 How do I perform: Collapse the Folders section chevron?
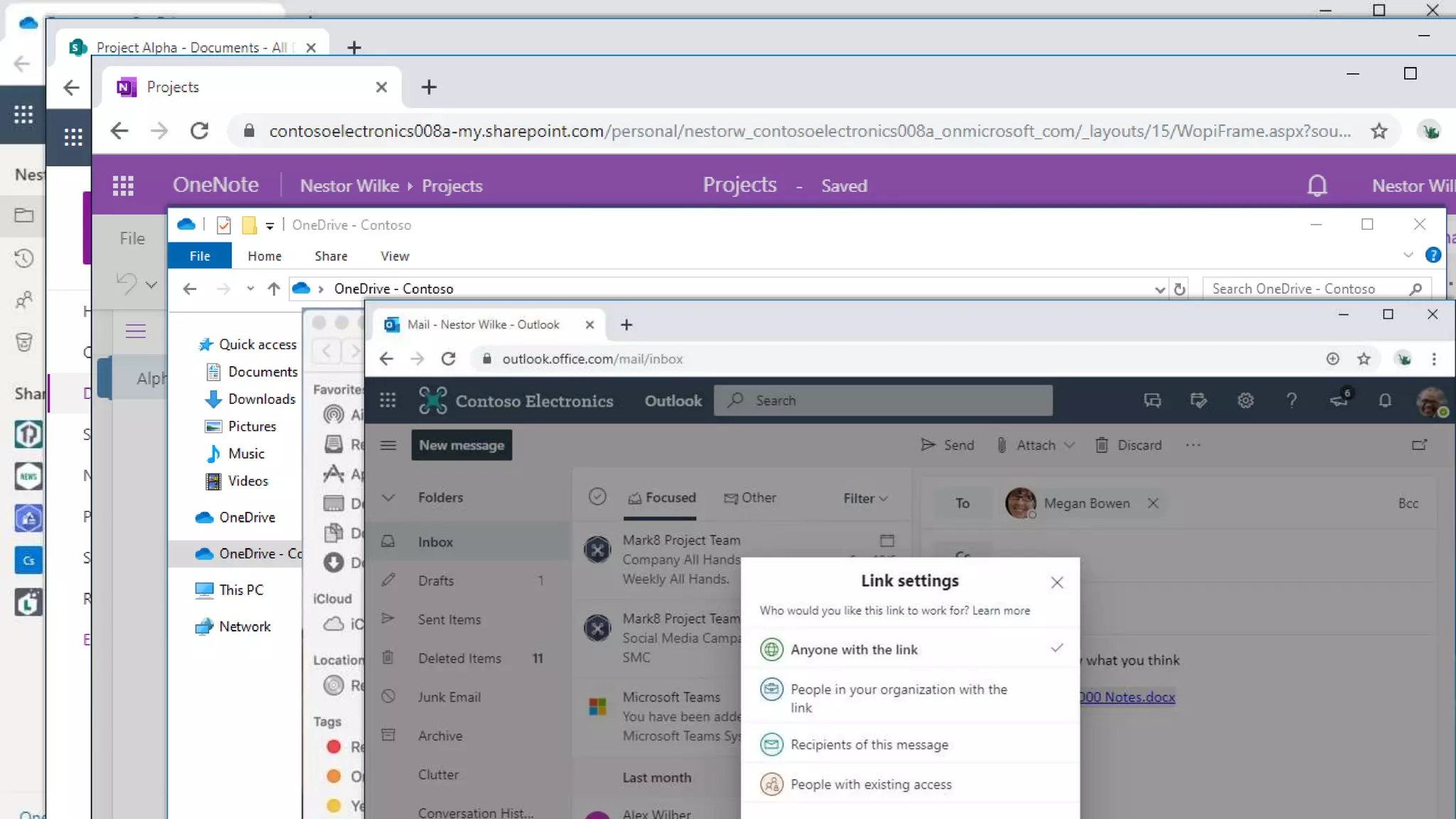point(388,498)
